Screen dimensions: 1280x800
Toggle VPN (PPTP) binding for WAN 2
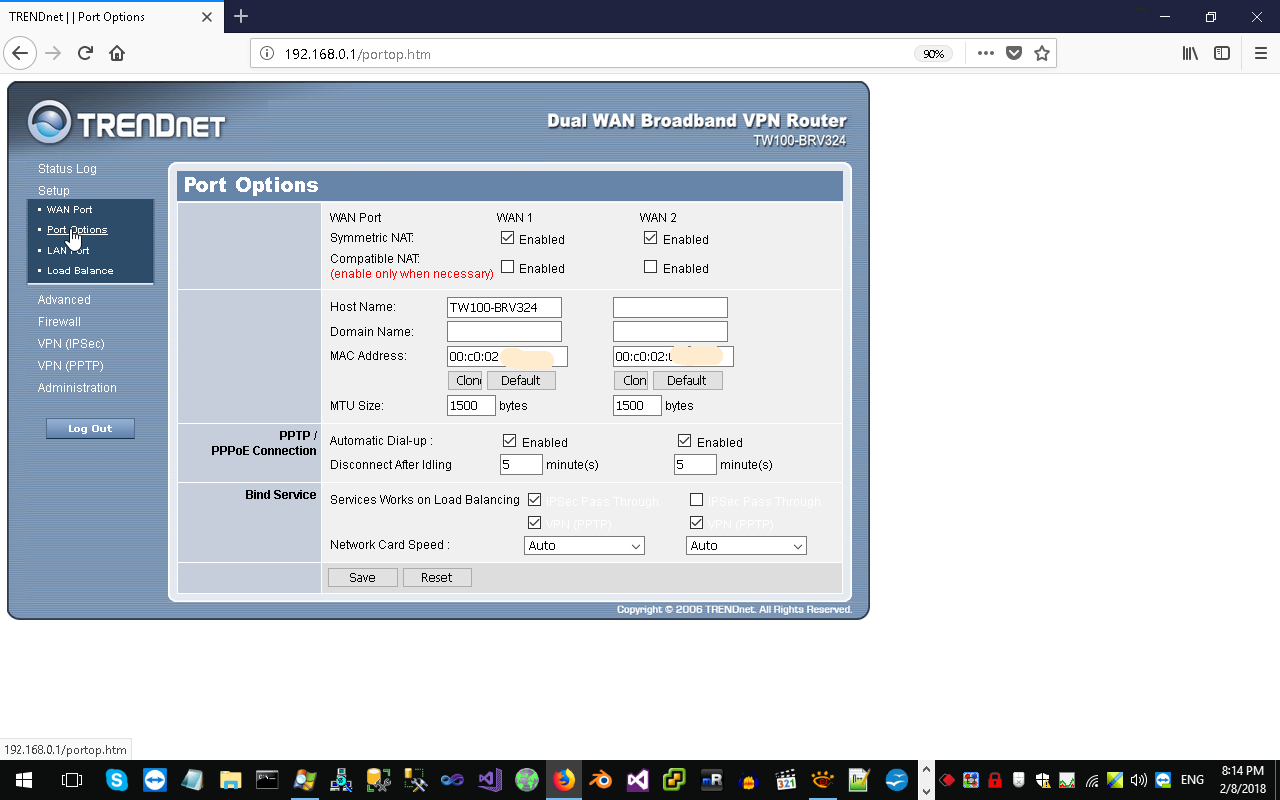(x=697, y=523)
